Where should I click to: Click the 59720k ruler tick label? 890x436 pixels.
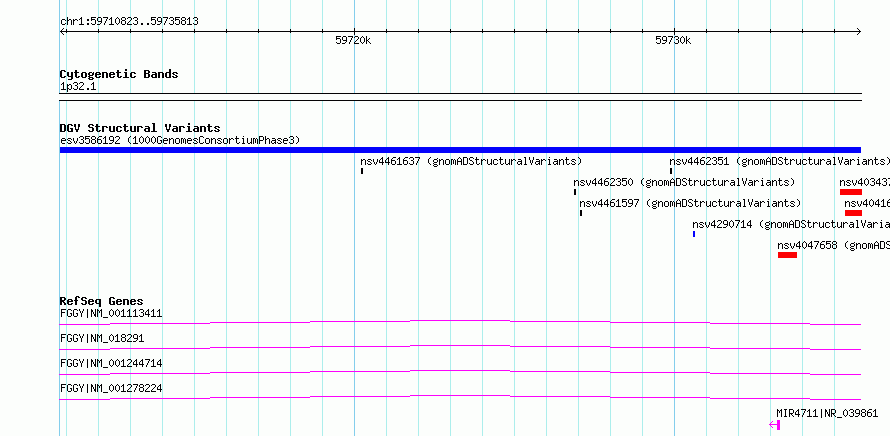[x=353, y=40]
